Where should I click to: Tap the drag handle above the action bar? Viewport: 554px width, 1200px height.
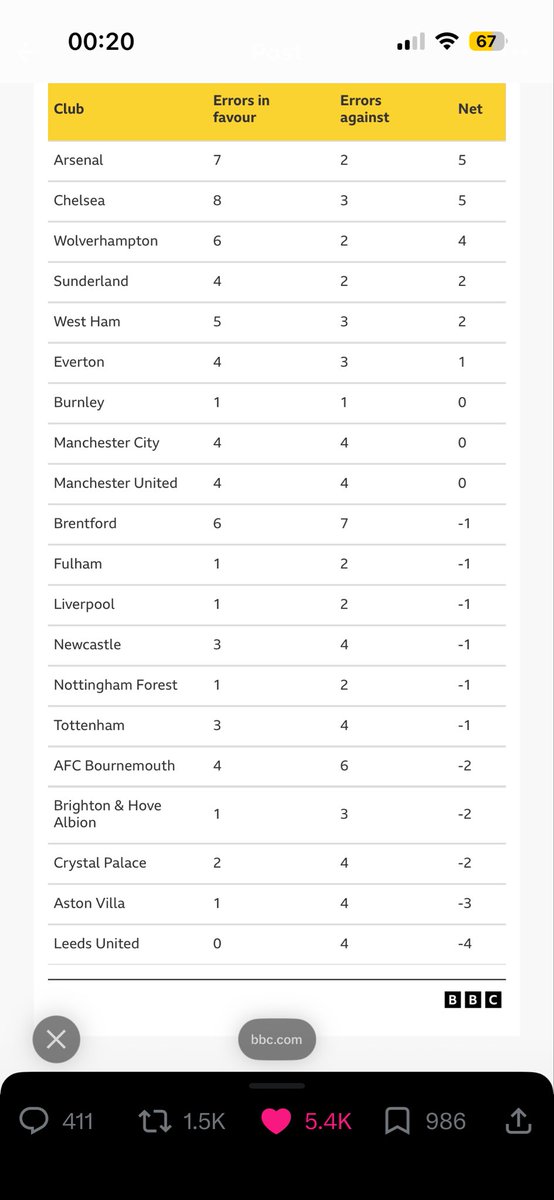277,1085
